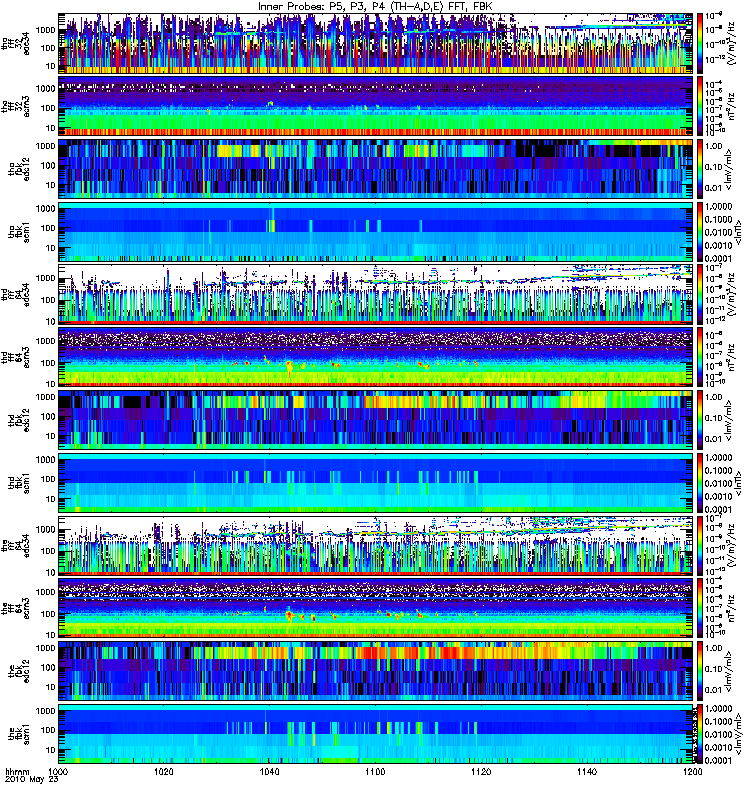Click the 1040 time tick label

[x=269, y=772]
